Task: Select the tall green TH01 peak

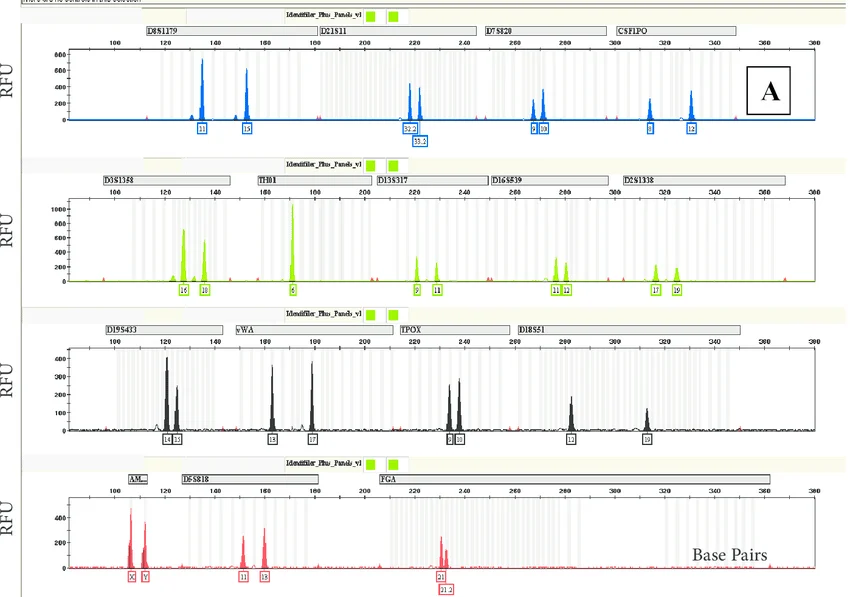Action: click(292, 240)
